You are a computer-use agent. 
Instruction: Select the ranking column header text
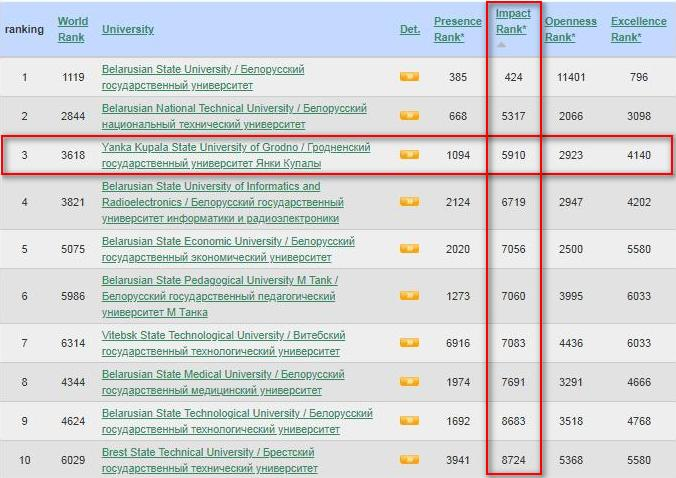[24, 29]
